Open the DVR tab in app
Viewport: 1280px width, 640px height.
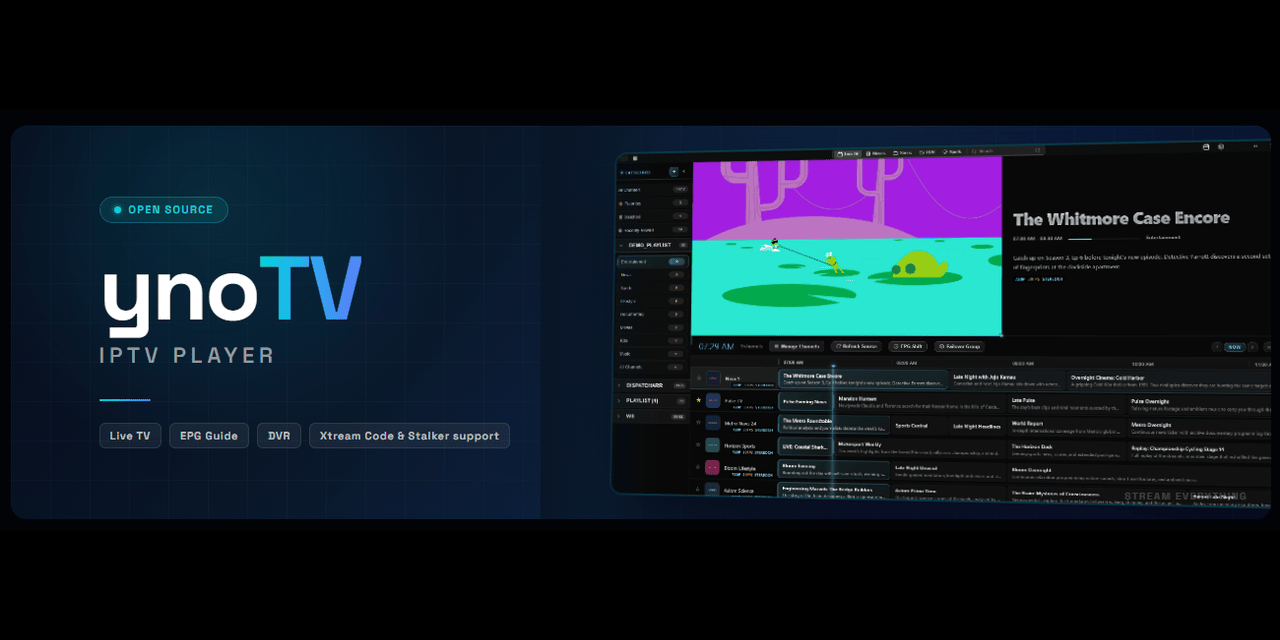pos(927,152)
